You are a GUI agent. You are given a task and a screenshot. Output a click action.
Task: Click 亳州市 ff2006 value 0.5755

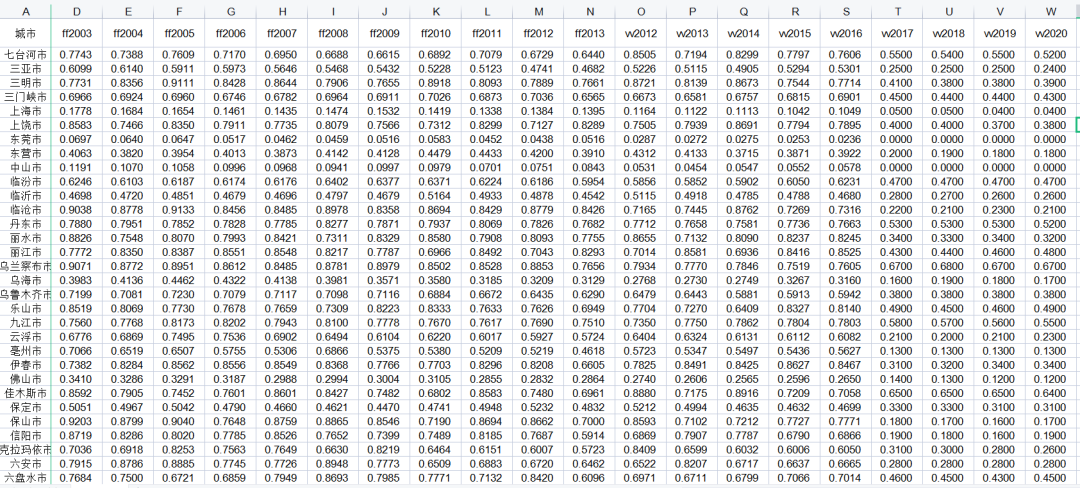click(x=230, y=351)
